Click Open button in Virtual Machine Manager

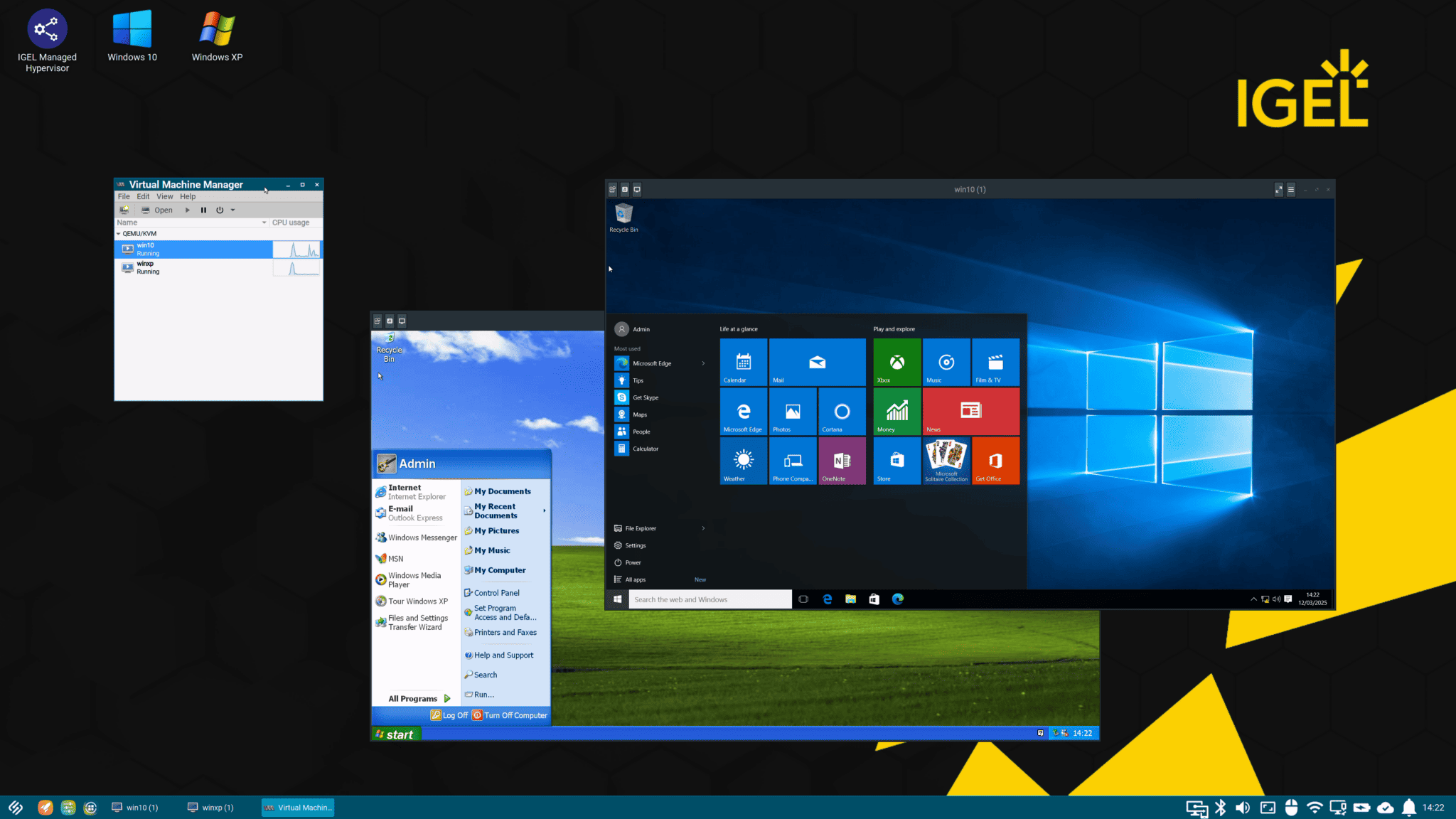point(157,210)
